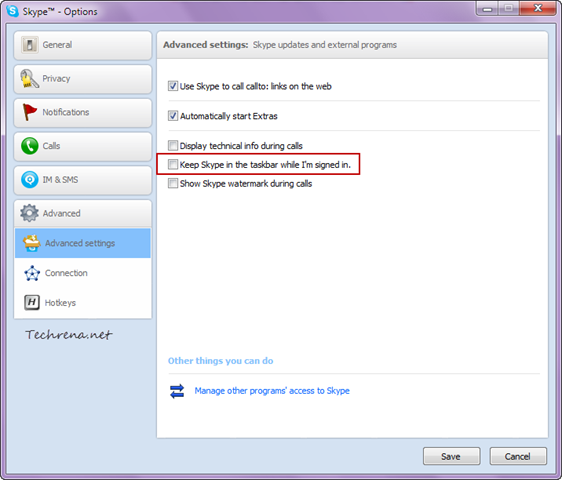Select Connection under Advanced
Screen dimensions: 562x480
[82, 273]
